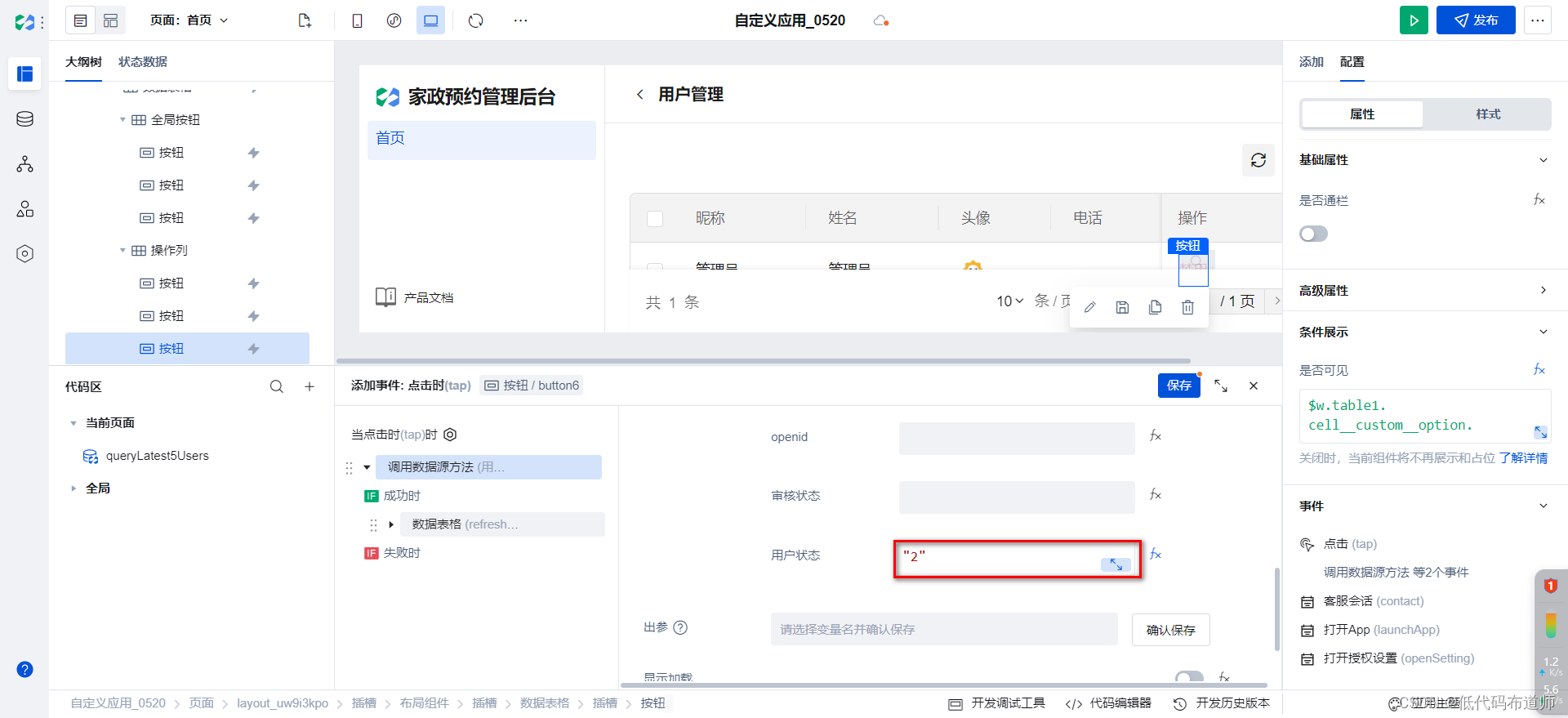Expand the 全局 code section
This screenshot has height=718, width=1568.
pyautogui.click(x=73, y=488)
